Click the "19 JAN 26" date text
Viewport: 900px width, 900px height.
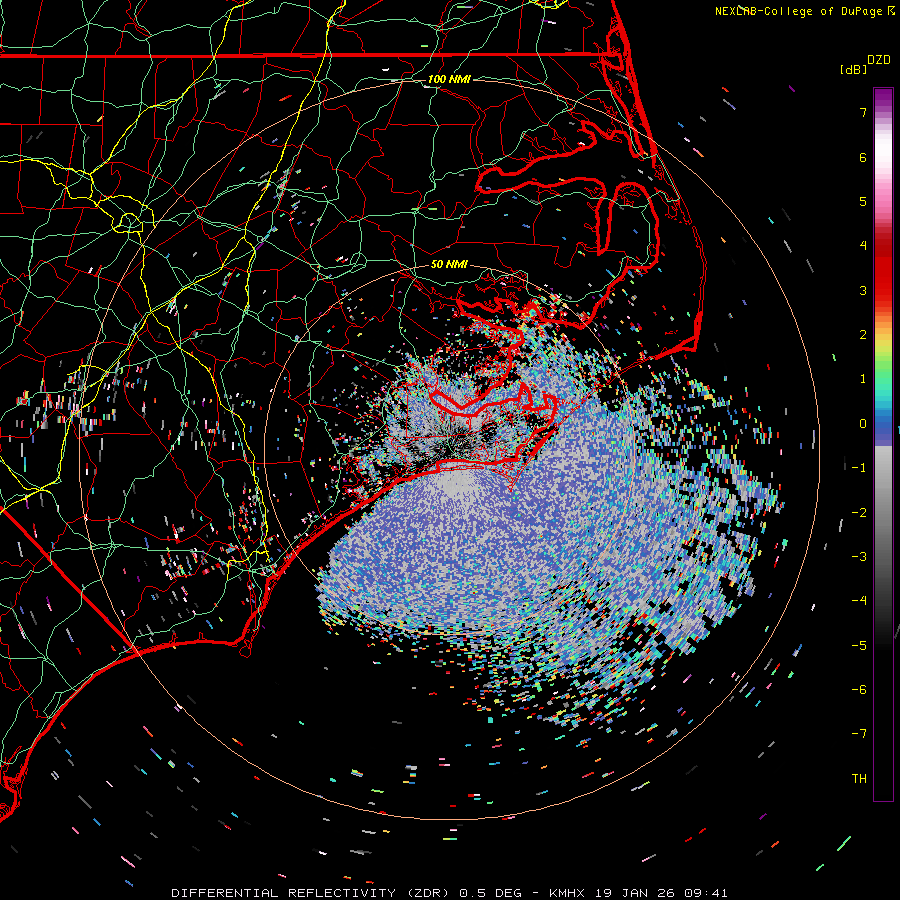tap(634, 893)
